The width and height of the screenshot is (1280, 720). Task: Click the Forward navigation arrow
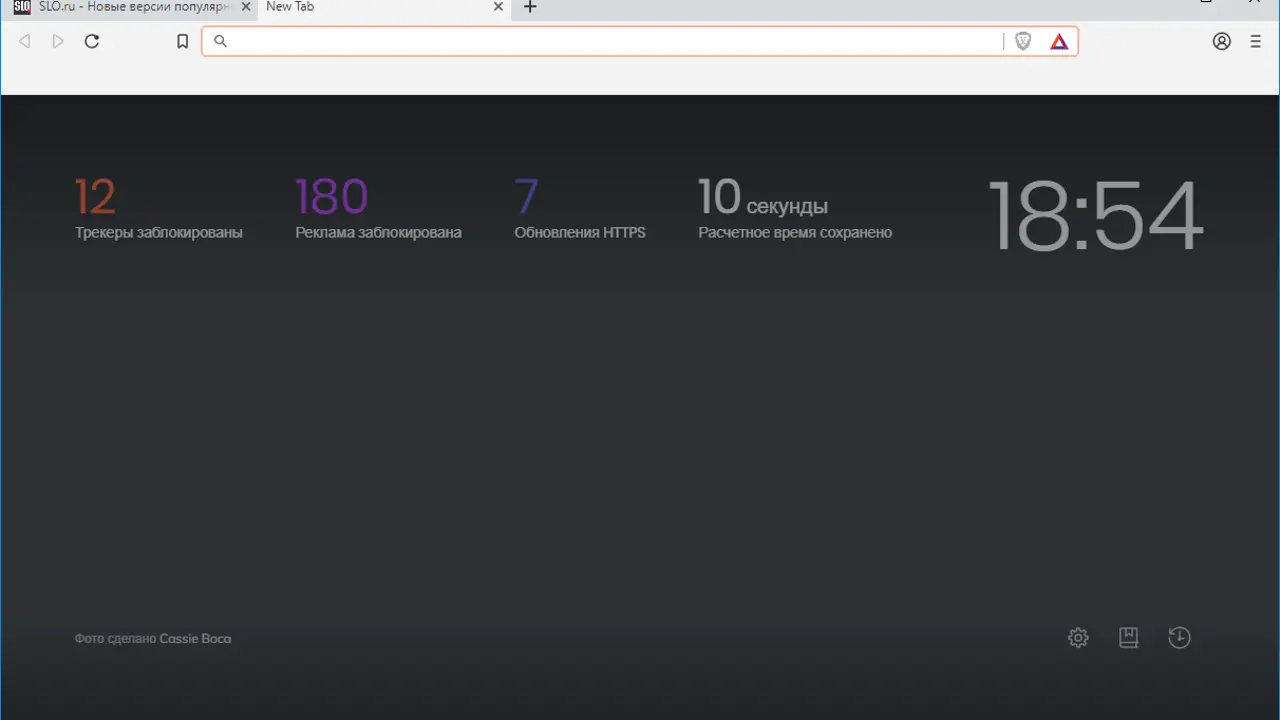[x=58, y=41]
